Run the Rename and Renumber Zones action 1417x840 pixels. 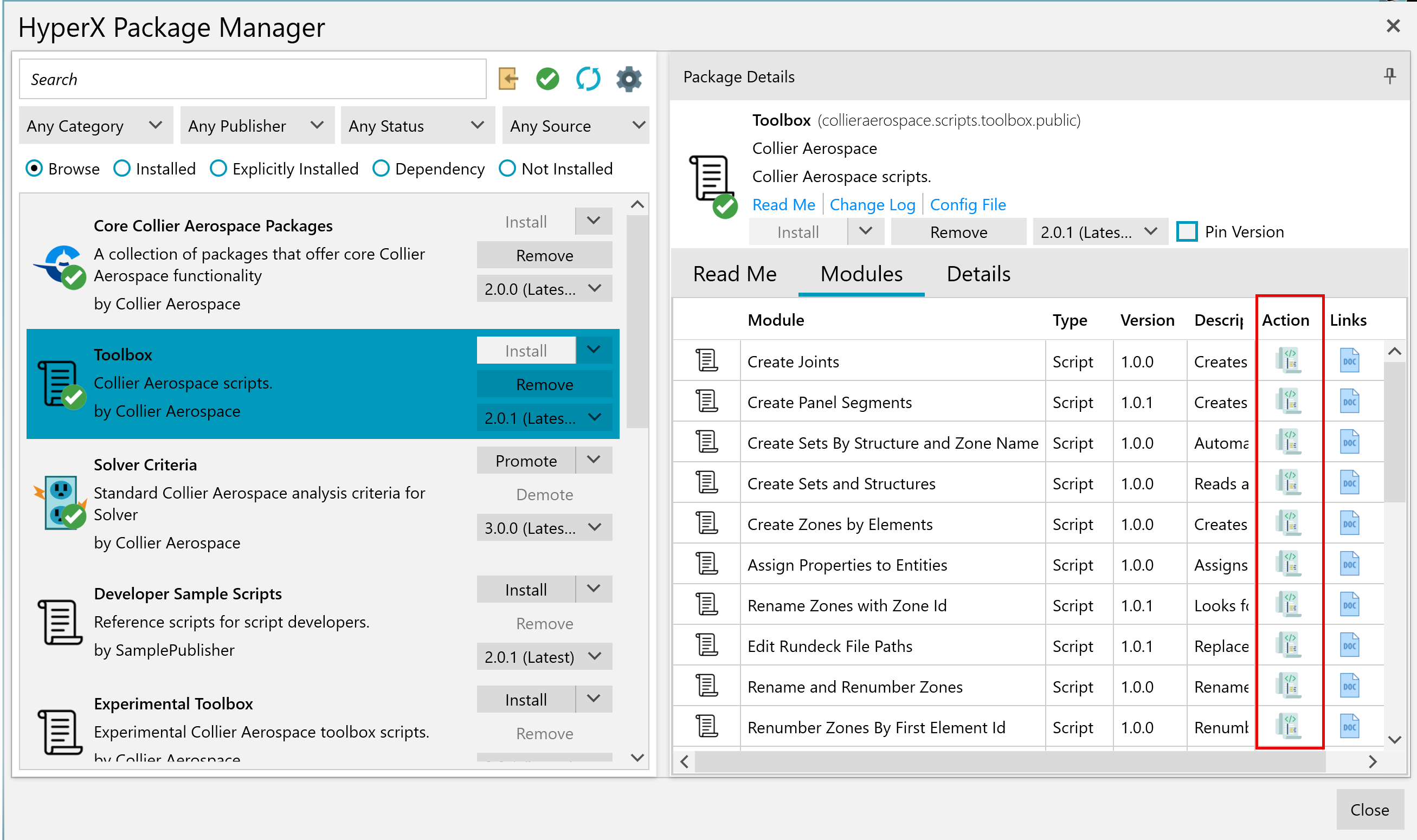coord(1289,687)
